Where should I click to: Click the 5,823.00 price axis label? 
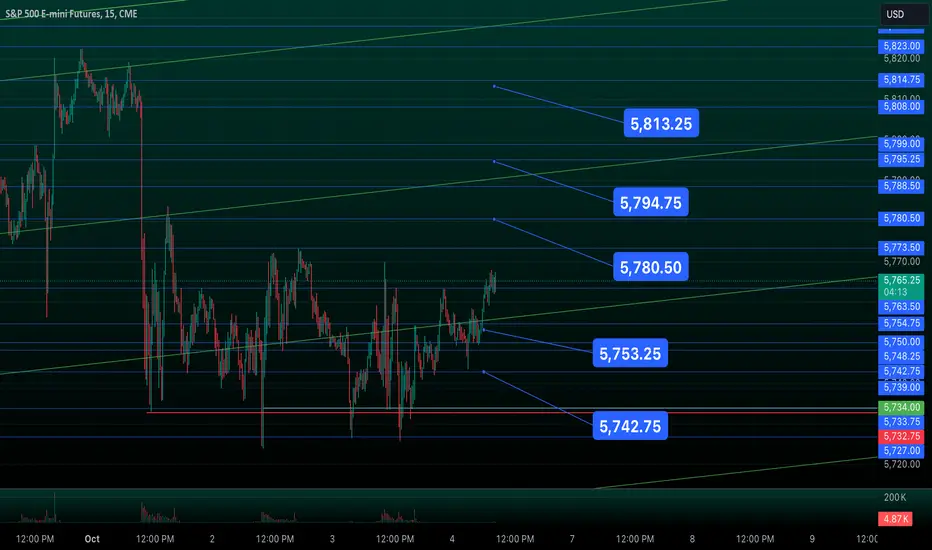(x=901, y=46)
